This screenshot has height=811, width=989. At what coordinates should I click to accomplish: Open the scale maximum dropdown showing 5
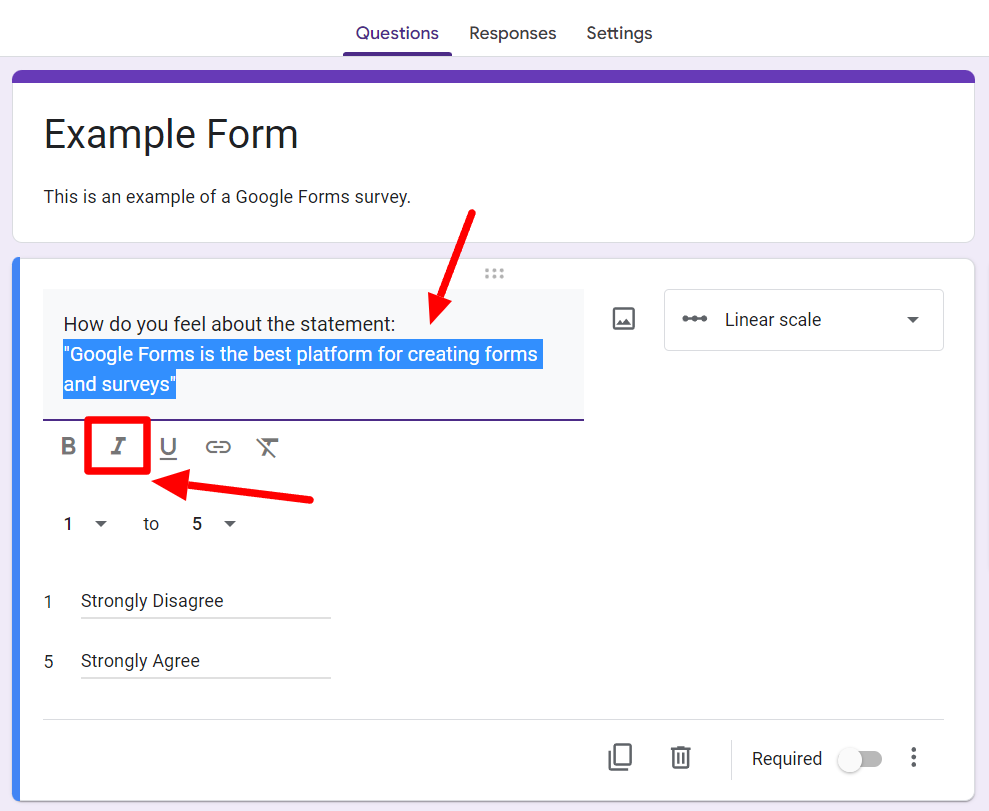213,523
